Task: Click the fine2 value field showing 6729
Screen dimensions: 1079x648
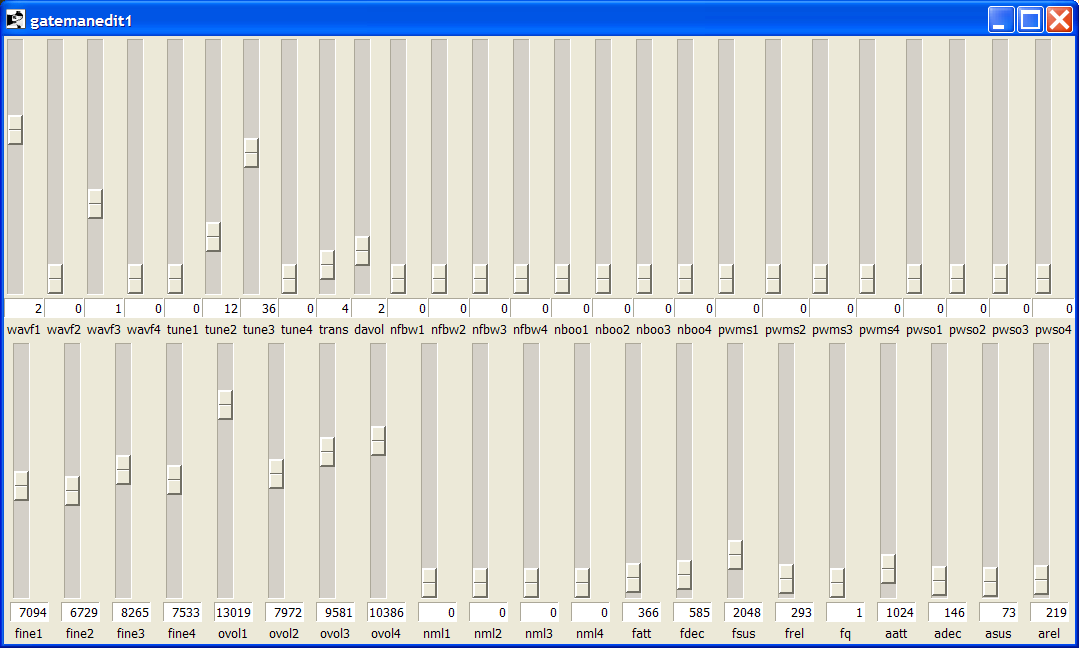Action: coord(80,612)
